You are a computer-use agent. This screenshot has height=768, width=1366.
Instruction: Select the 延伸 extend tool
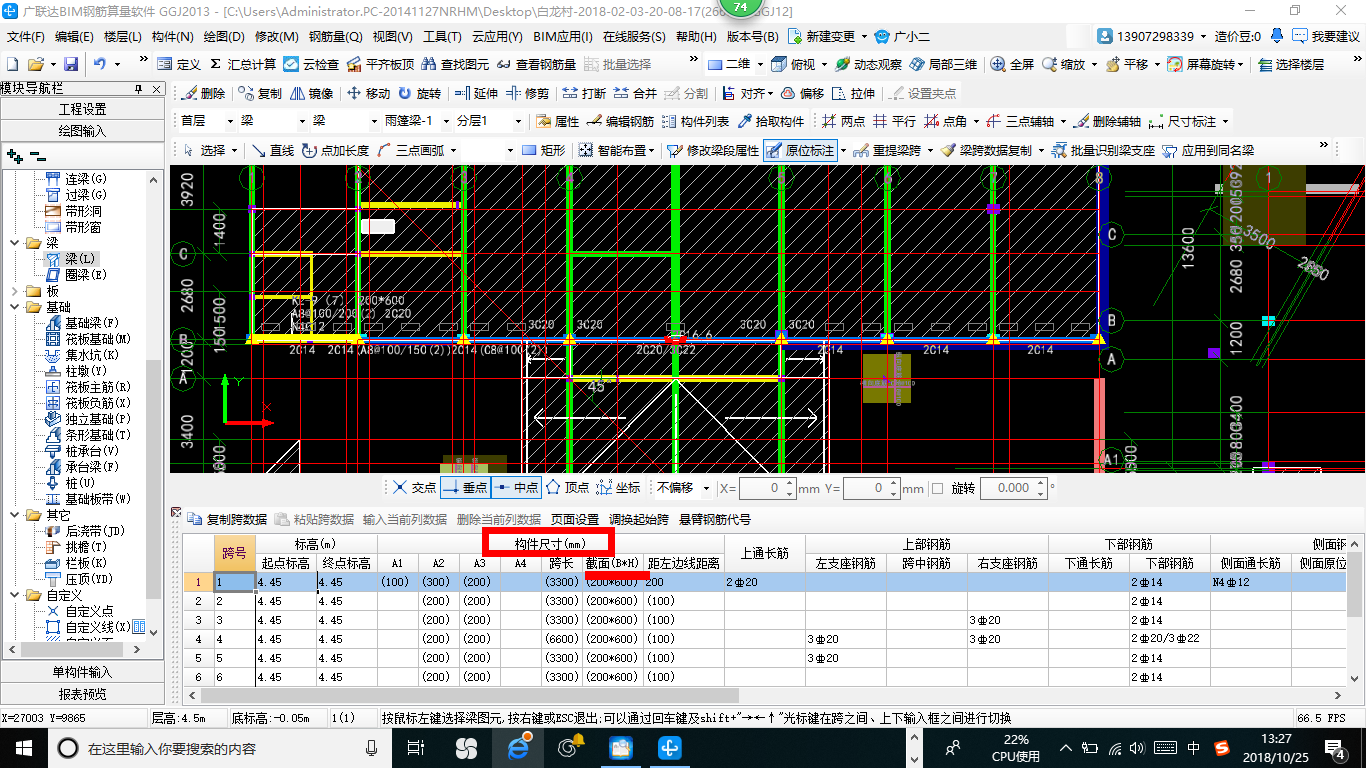476,93
